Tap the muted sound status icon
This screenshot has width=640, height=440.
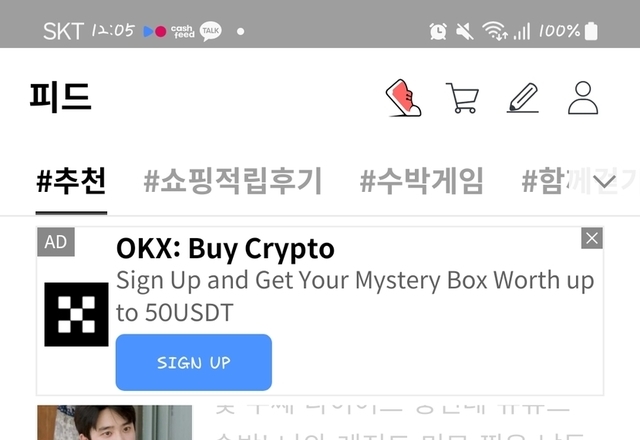[x=465, y=31]
